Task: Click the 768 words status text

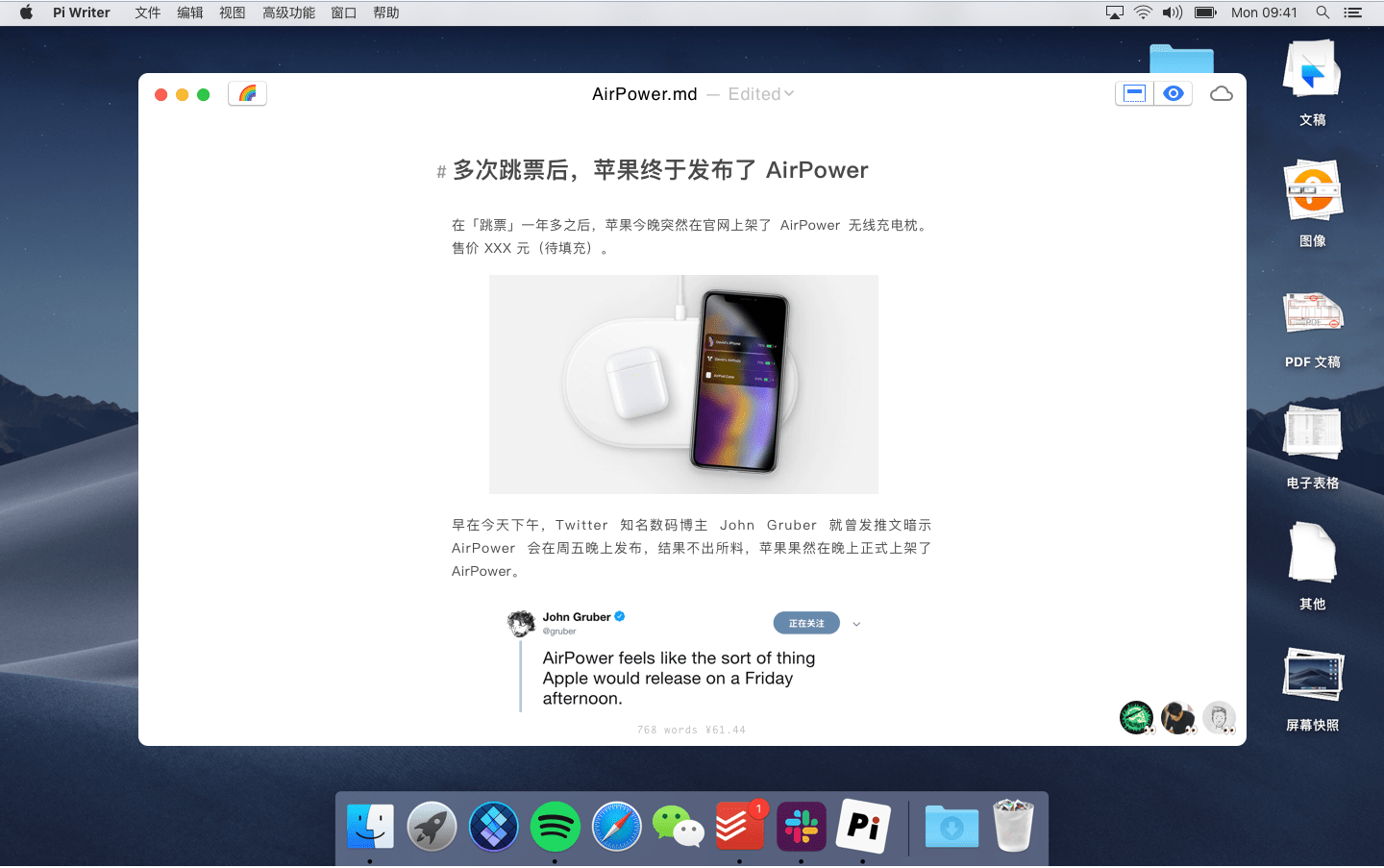Action: coord(691,730)
